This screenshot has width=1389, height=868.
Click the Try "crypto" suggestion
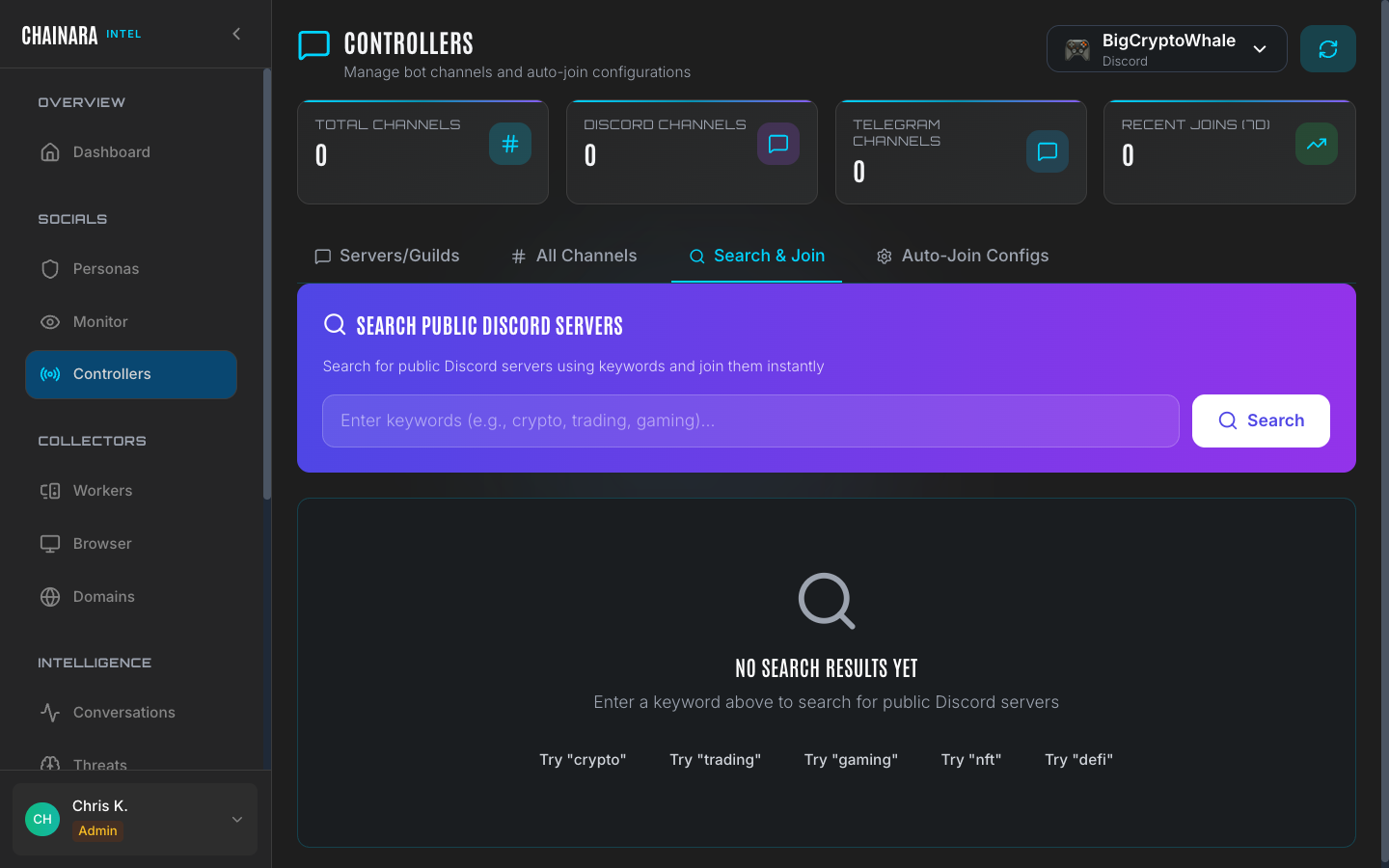click(x=583, y=760)
